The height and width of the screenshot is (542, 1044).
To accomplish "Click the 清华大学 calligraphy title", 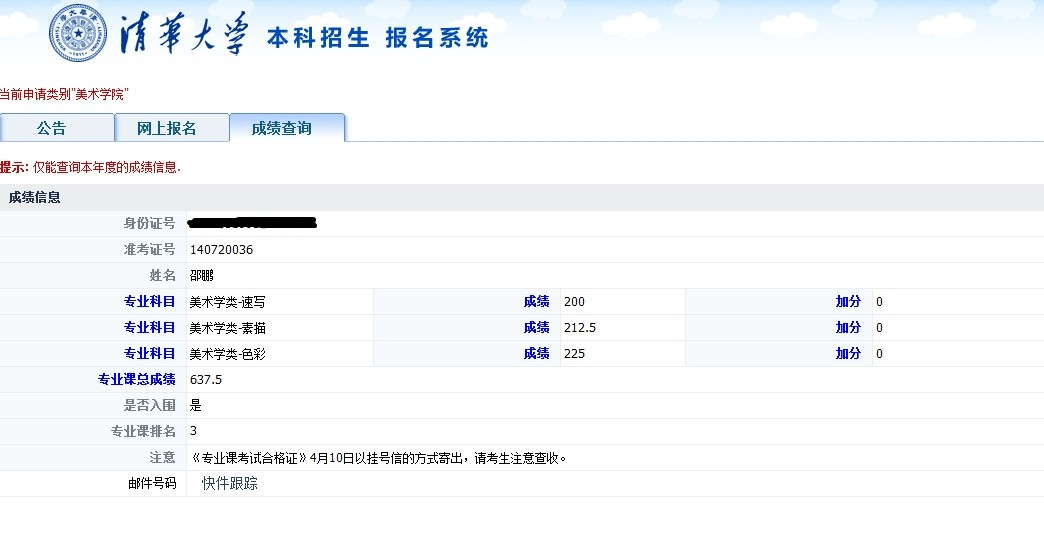I will [184, 33].
